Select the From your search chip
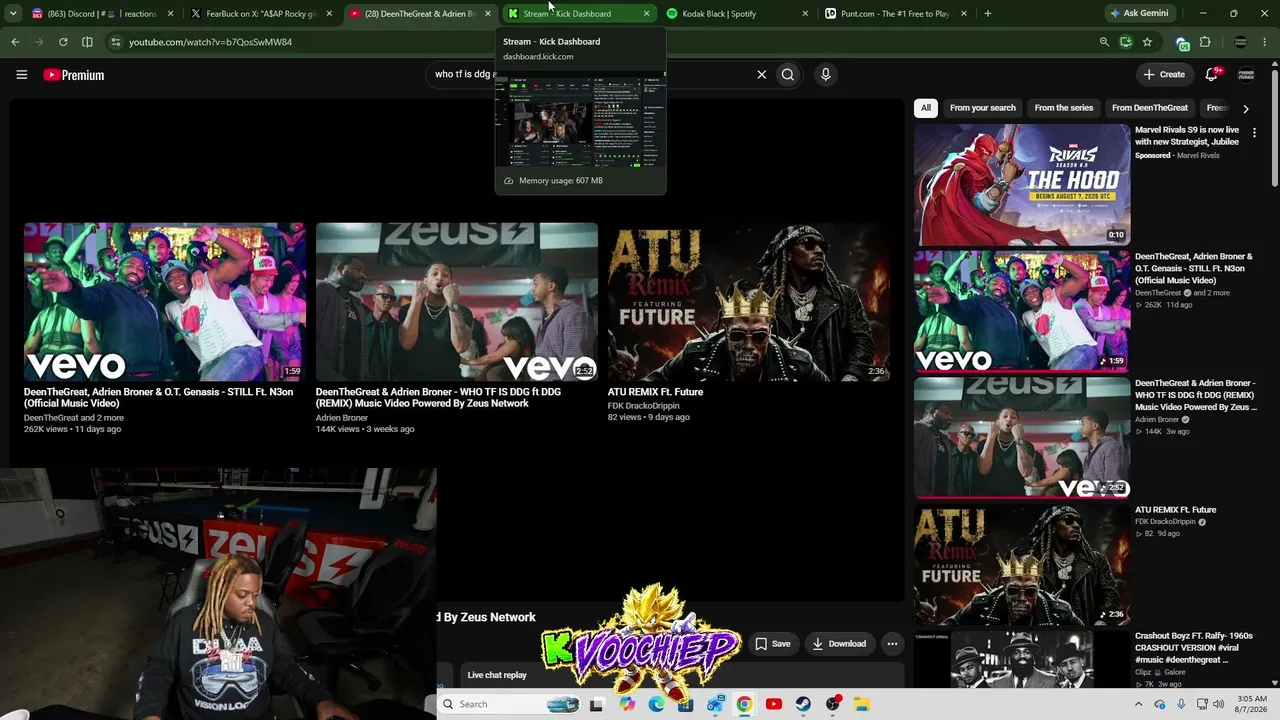 click(x=982, y=108)
